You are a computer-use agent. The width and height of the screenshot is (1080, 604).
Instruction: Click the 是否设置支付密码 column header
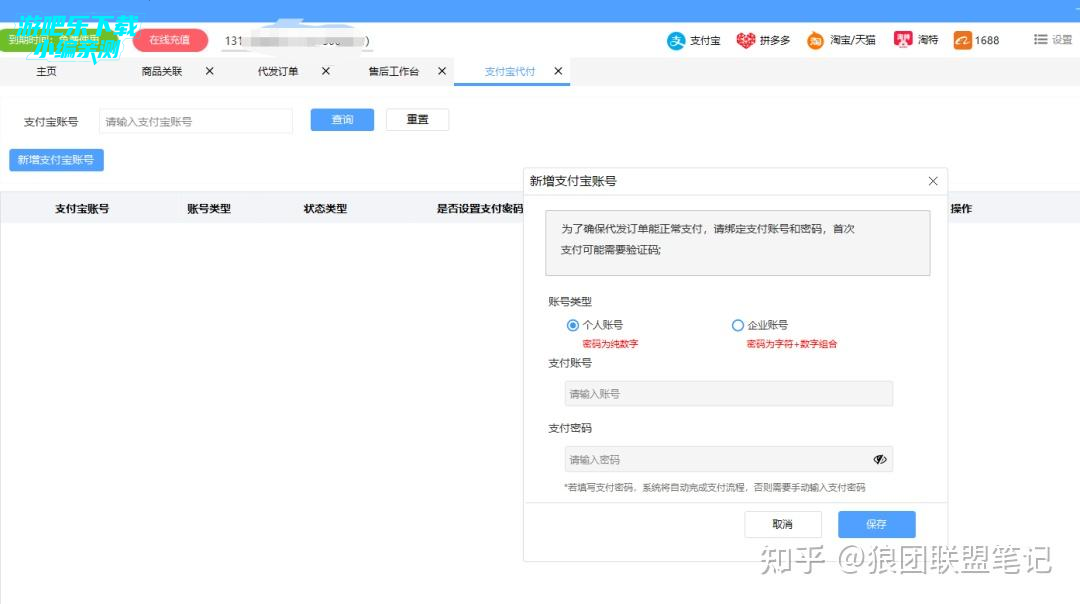[479, 209]
